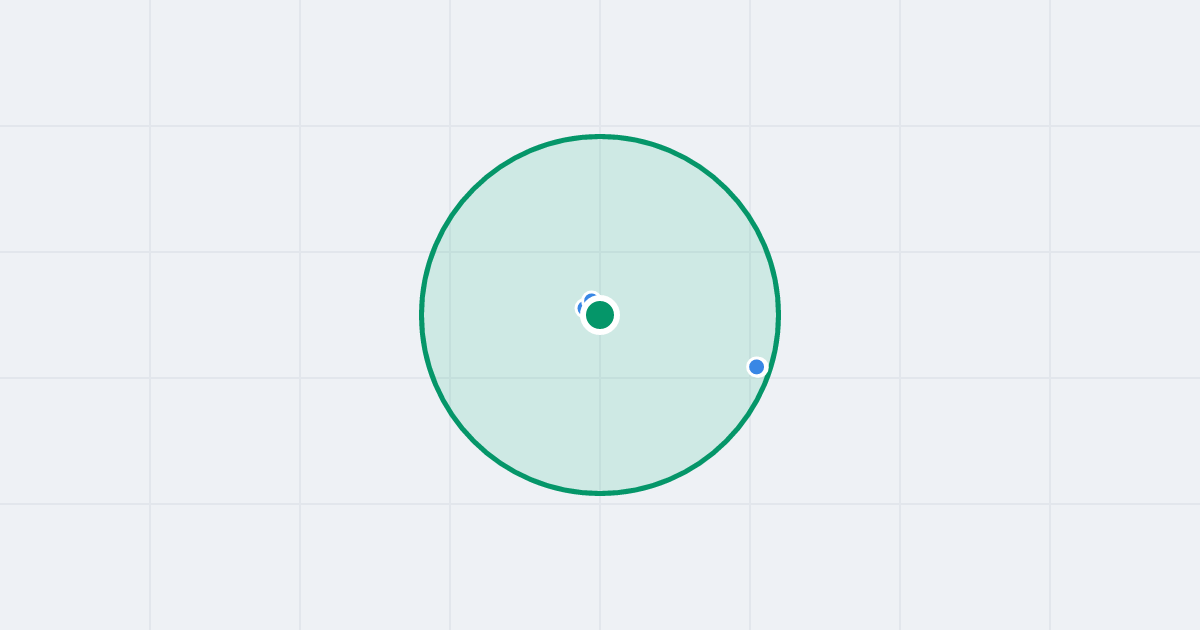Select the blue dot near the circle edge

pos(757,367)
